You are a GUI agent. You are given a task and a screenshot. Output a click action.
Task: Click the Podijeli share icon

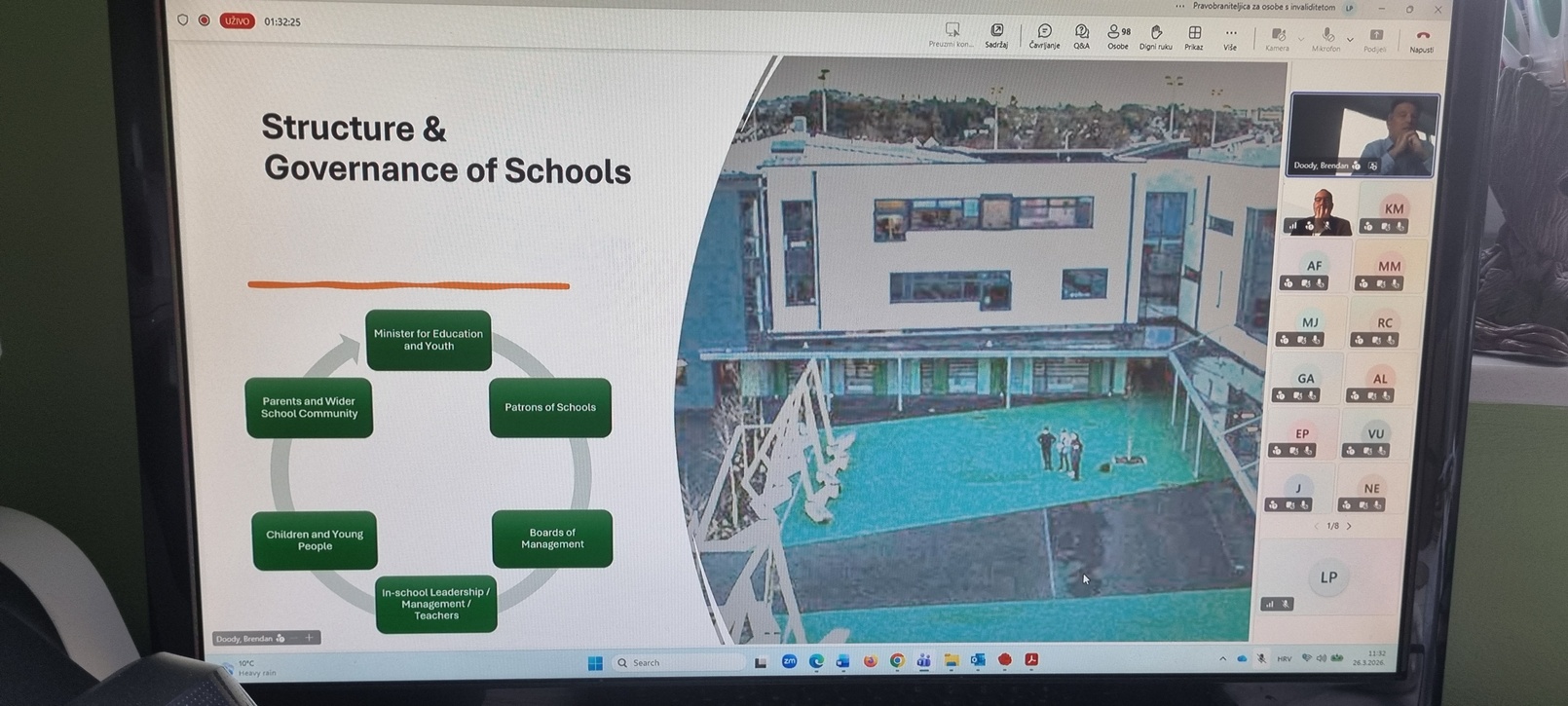point(1375,39)
